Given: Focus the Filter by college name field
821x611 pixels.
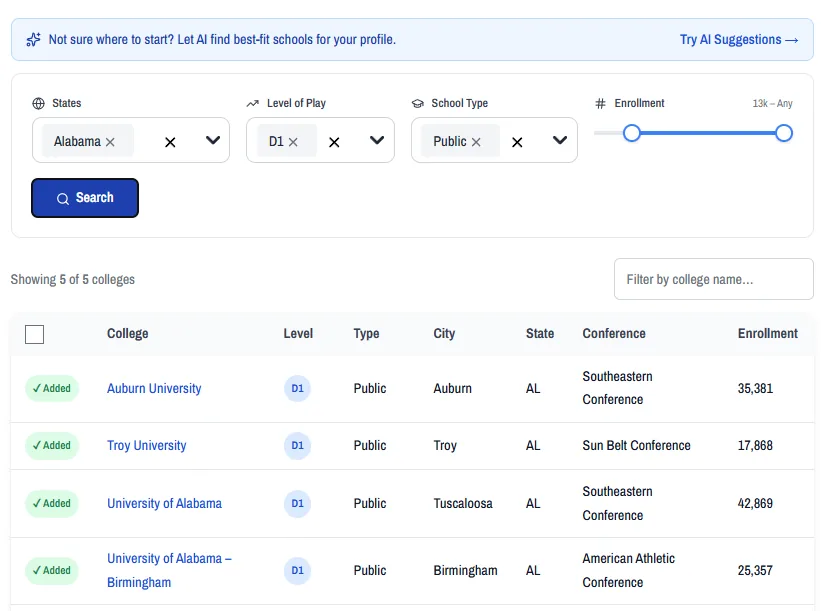Looking at the screenshot, I should pyautogui.click(x=714, y=279).
